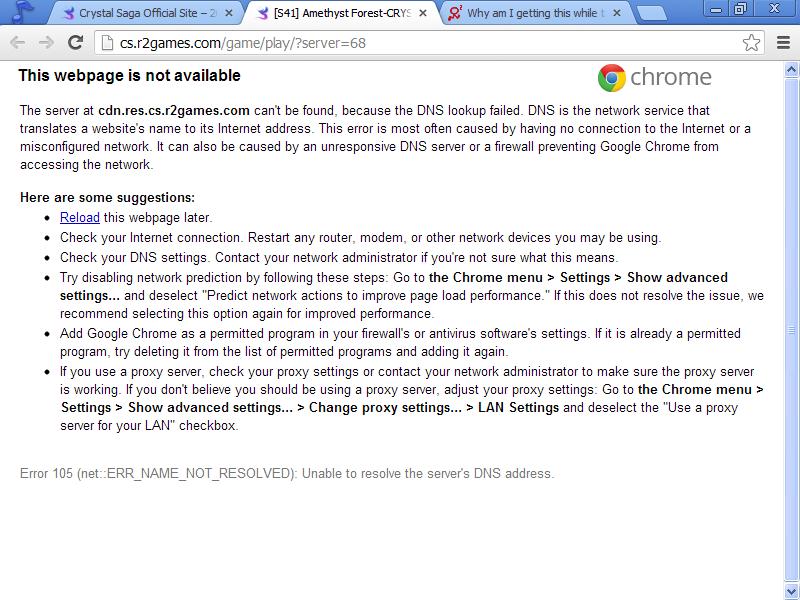Close the 'Why am I getting this' tab
This screenshot has height=600, width=800.
click(614, 14)
